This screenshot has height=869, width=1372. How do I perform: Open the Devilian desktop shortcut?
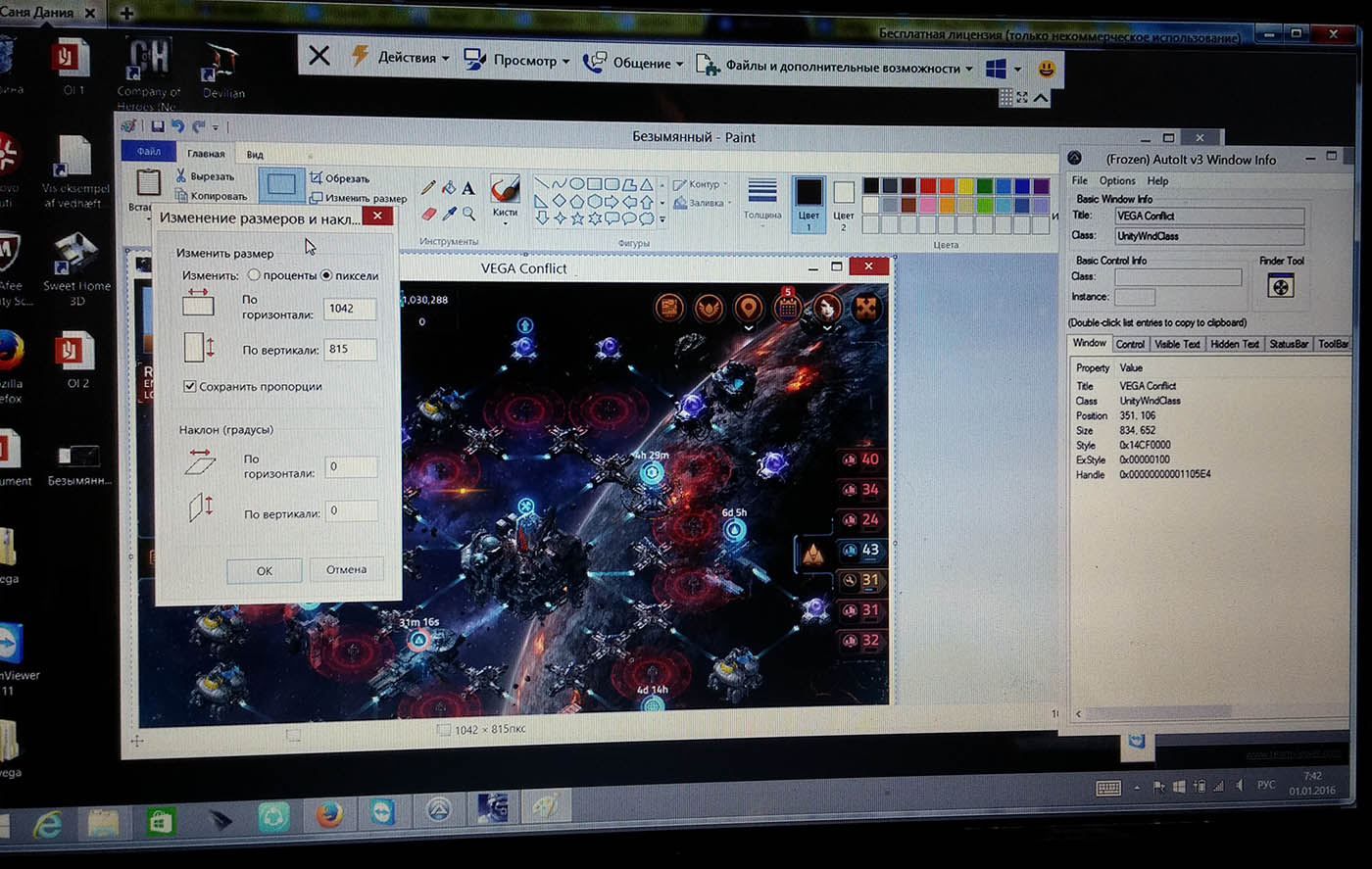(223, 71)
